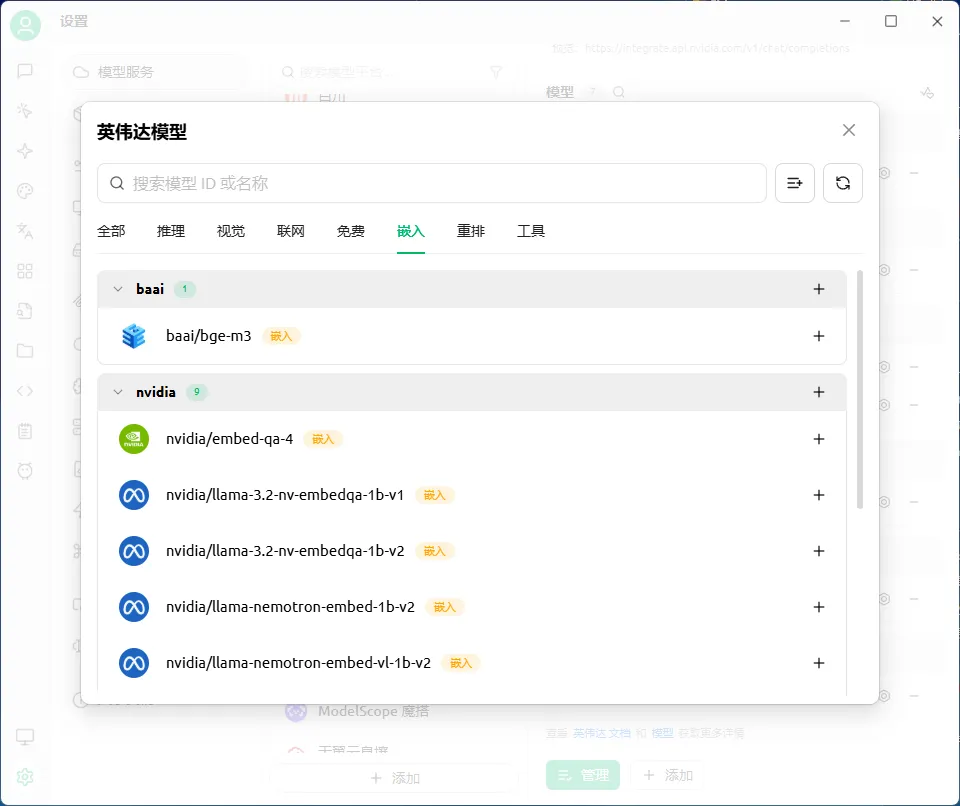The width and height of the screenshot is (960, 806).
Task: Click the nvidia/embed-qa-4 NVIDIA logo
Action: 133,439
